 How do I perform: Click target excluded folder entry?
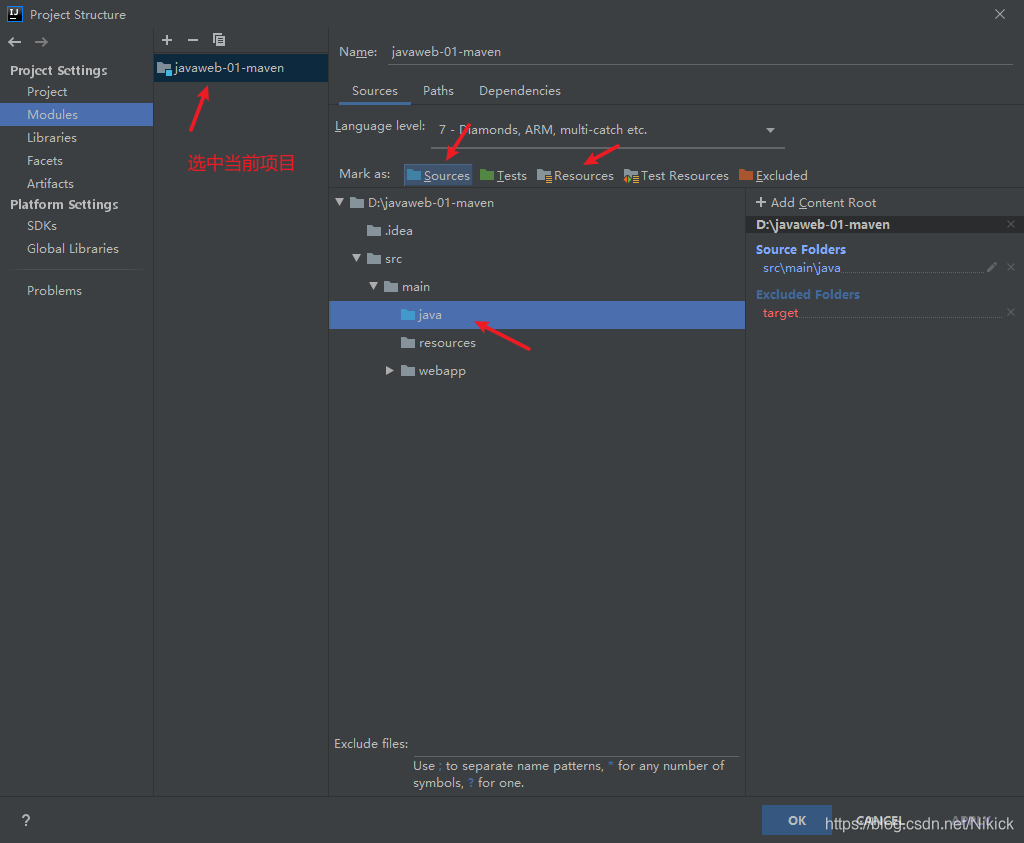780,313
